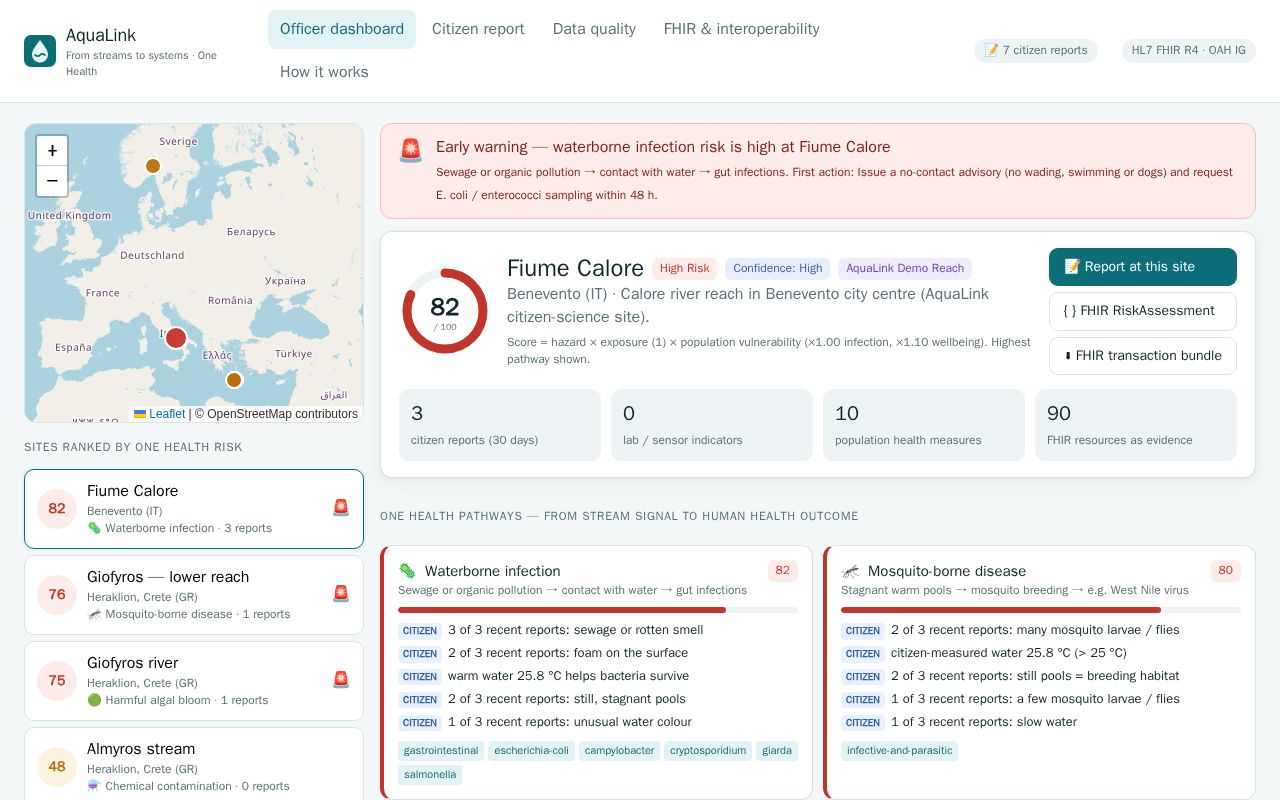Click the Confidence: High badge
Image resolution: width=1280 pixels, height=800 pixels.
[777, 269]
